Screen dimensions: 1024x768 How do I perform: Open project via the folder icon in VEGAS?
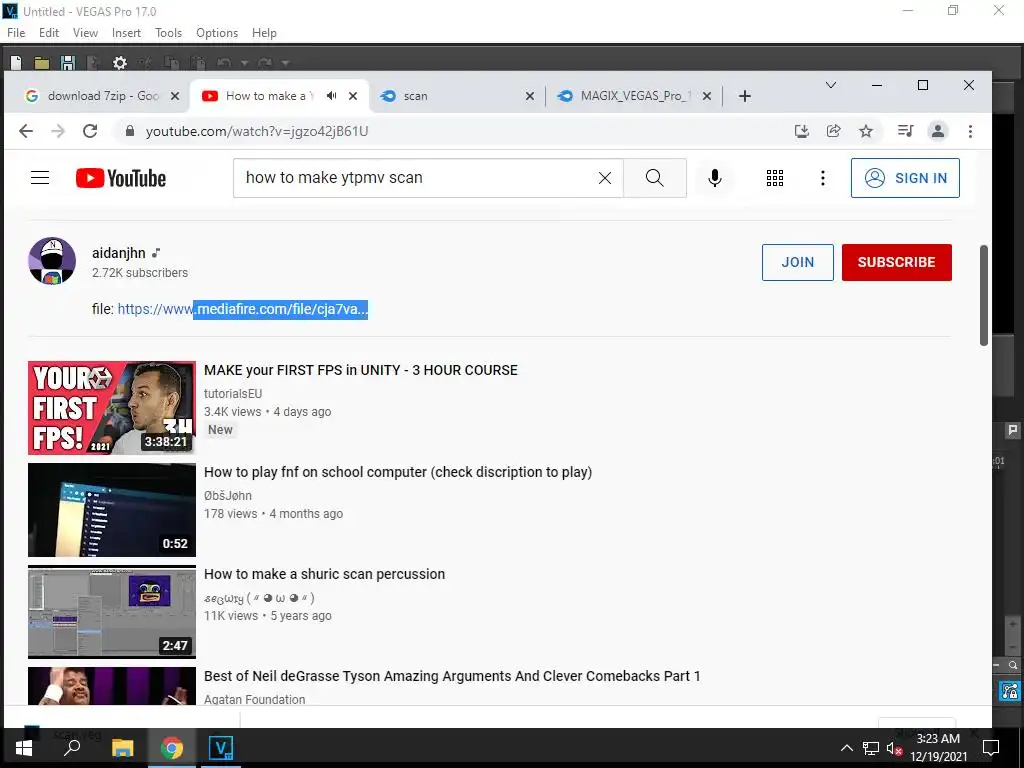pyautogui.click(x=42, y=63)
